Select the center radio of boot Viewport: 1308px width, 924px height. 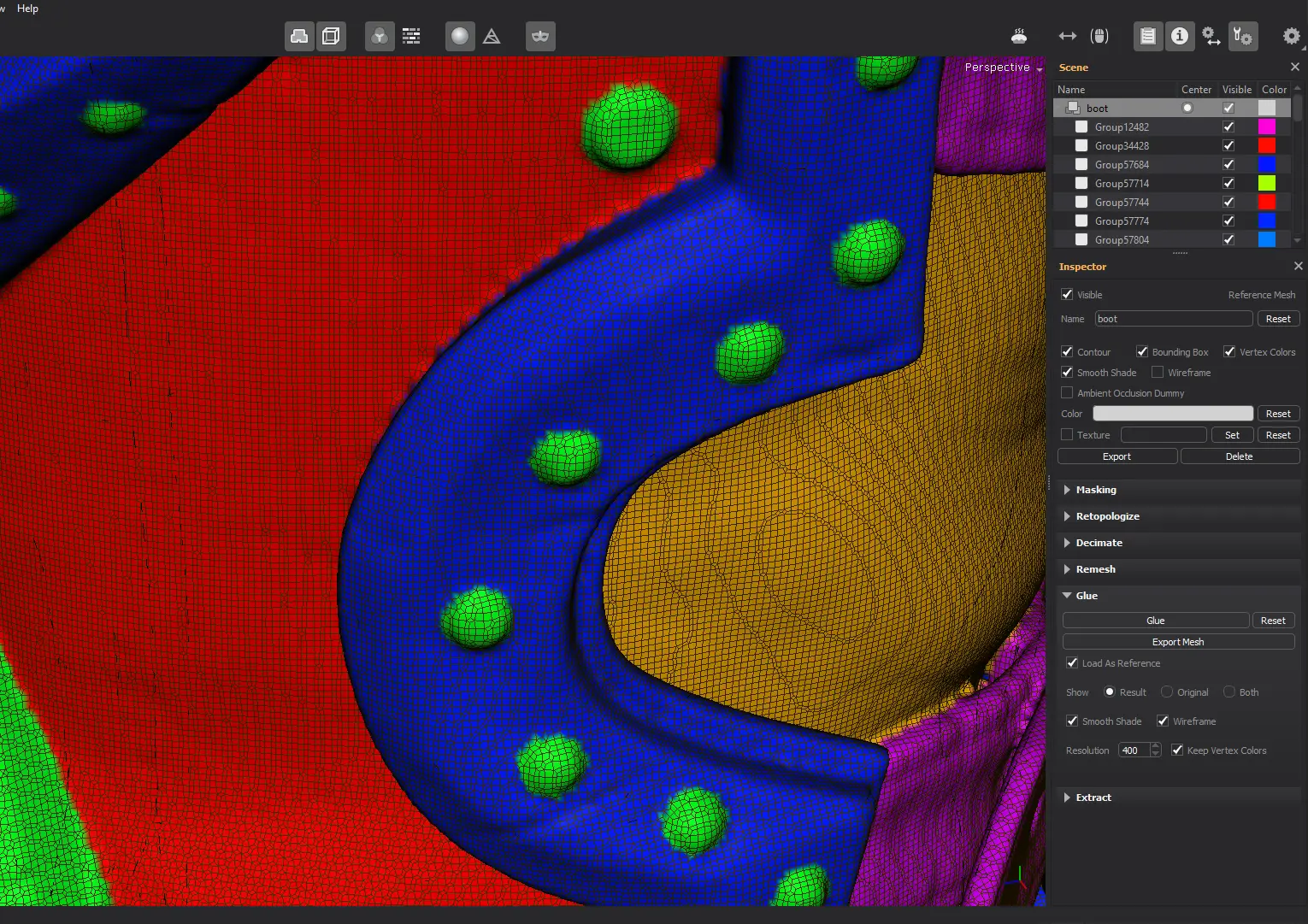coord(1187,108)
